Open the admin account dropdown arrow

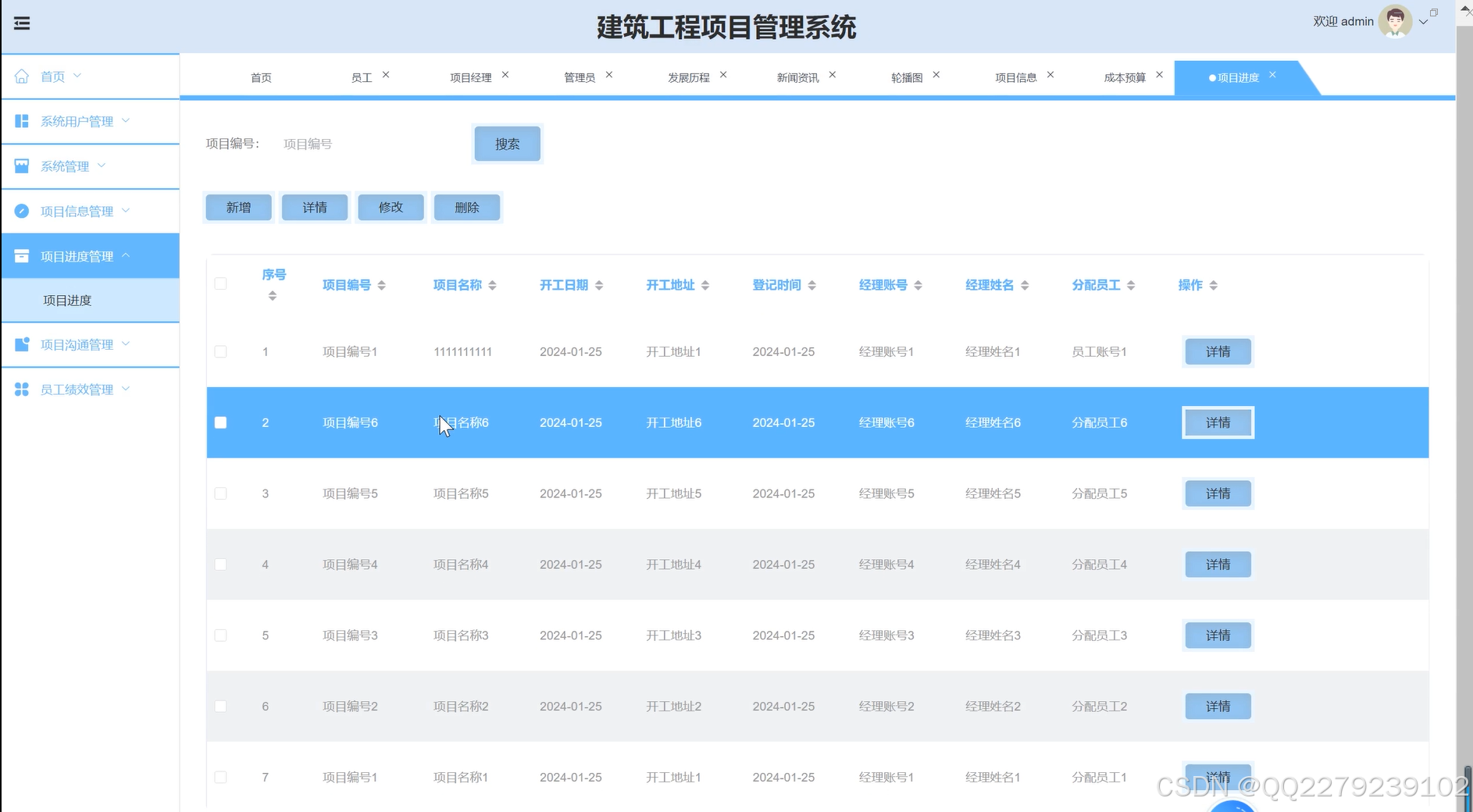(x=1423, y=21)
